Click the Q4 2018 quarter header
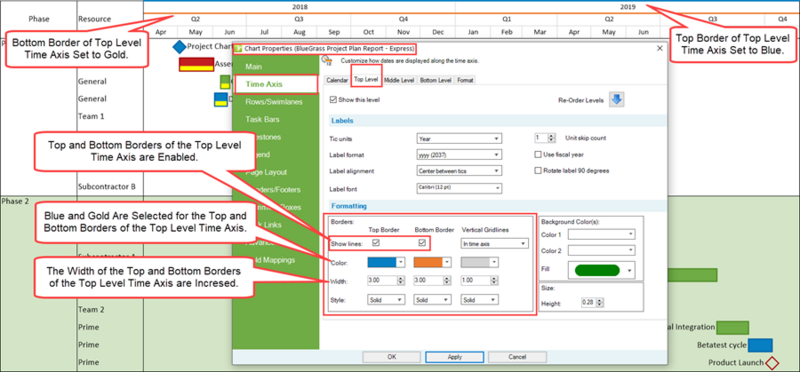This screenshot has width=800, height=372. coord(403,19)
